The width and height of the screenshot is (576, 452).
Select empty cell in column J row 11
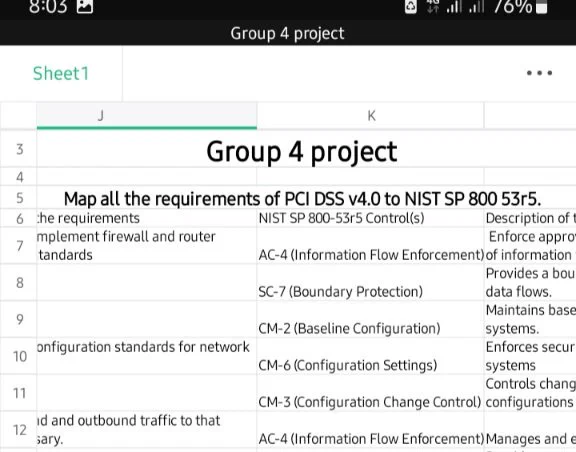(x=147, y=393)
